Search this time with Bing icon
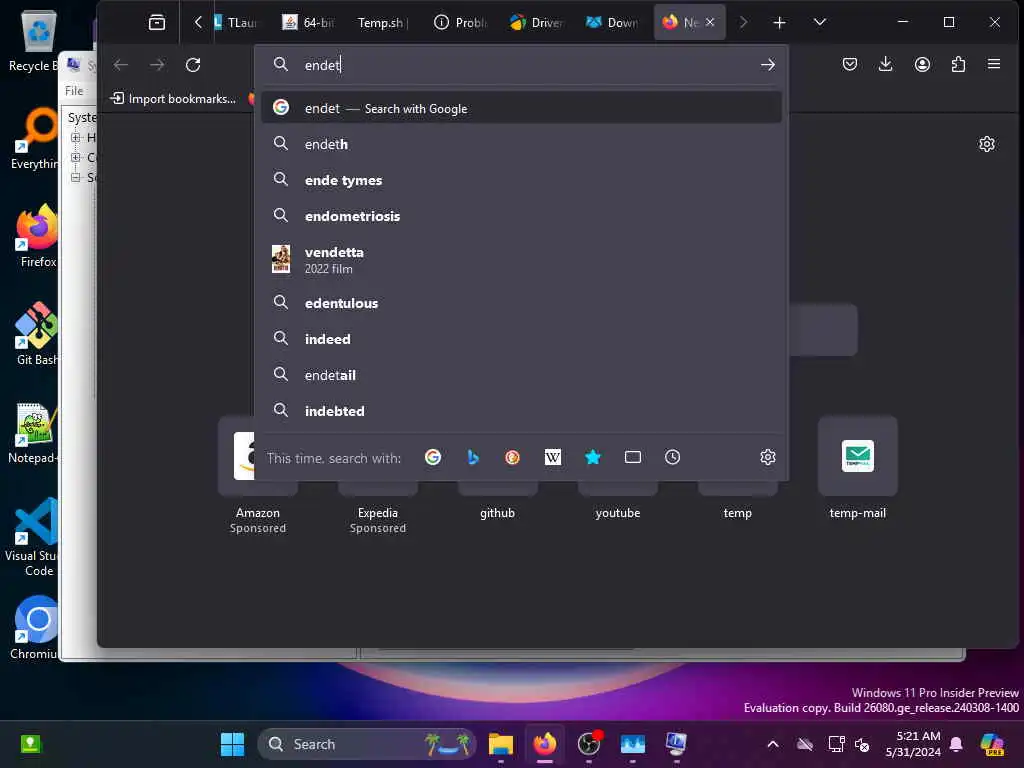Image resolution: width=1024 pixels, height=768 pixels. click(473, 457)
